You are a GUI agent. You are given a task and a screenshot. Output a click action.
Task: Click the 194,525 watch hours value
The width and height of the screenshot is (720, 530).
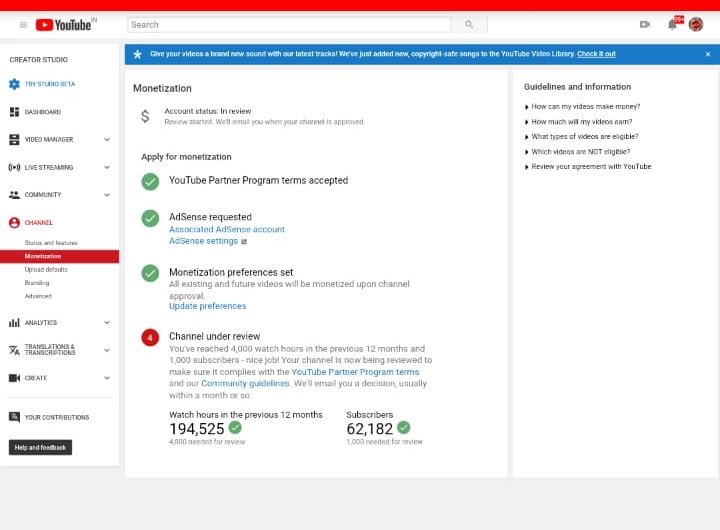197,429
